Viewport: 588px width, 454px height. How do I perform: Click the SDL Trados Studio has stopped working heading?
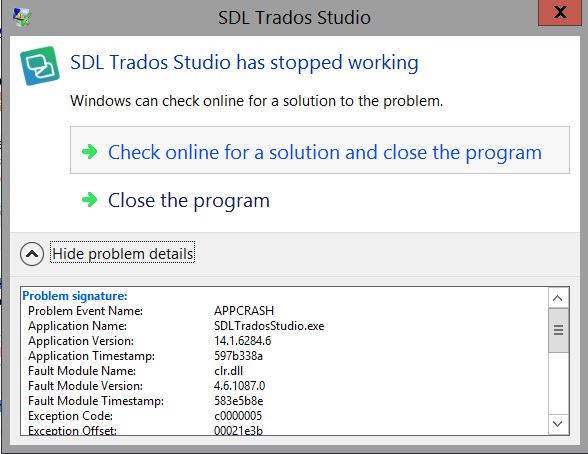click(x=244, y=63)
